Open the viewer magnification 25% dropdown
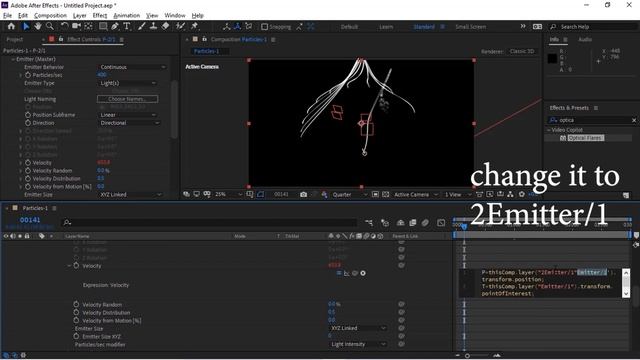Screen dimensions: 640x360 229,195
